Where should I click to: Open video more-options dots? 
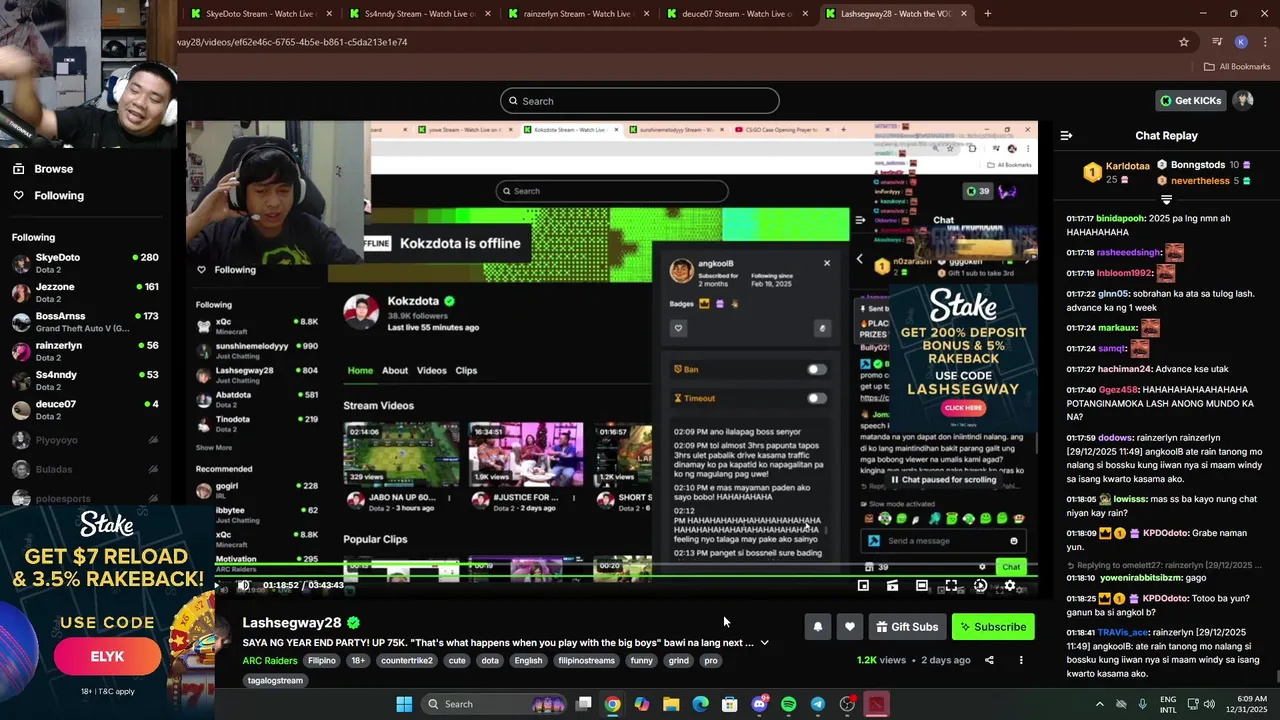tap(1021, 660)
